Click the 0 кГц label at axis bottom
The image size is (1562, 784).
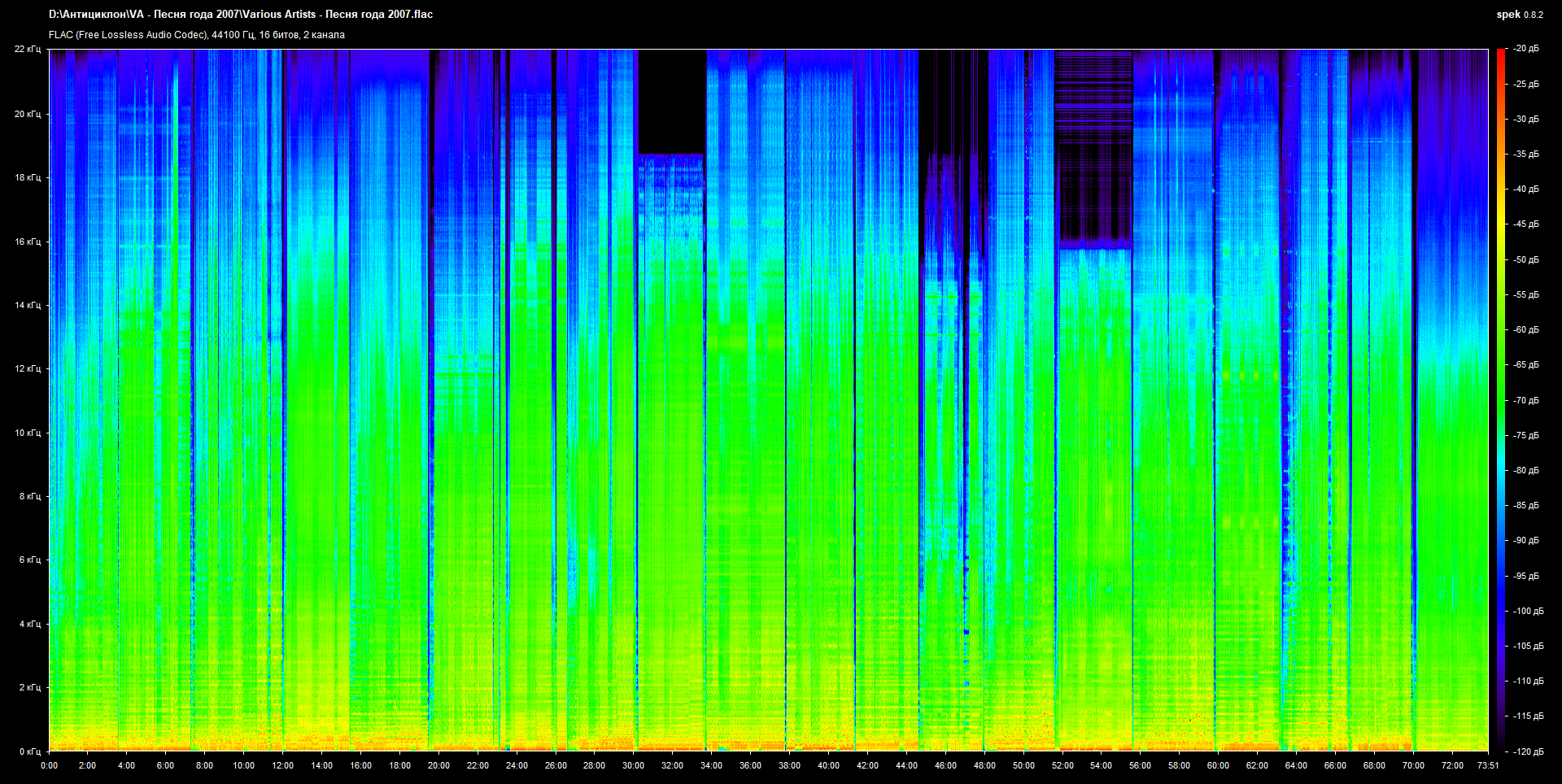click(x=29, y=751)
